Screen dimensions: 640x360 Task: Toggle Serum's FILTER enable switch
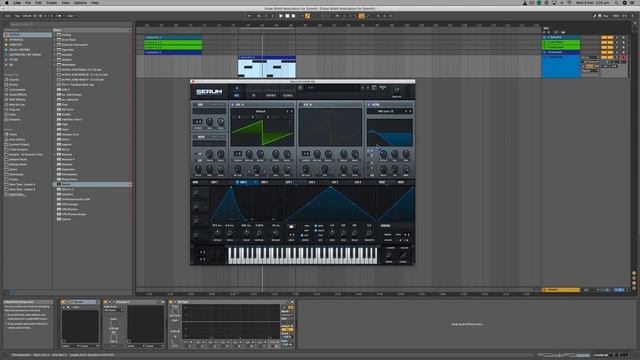(x=369, y=105)
